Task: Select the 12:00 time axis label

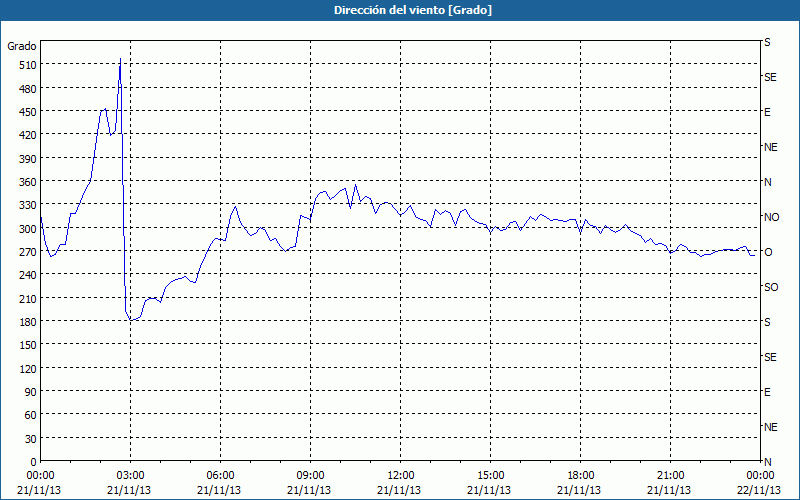Action: [x=401, y=476]
